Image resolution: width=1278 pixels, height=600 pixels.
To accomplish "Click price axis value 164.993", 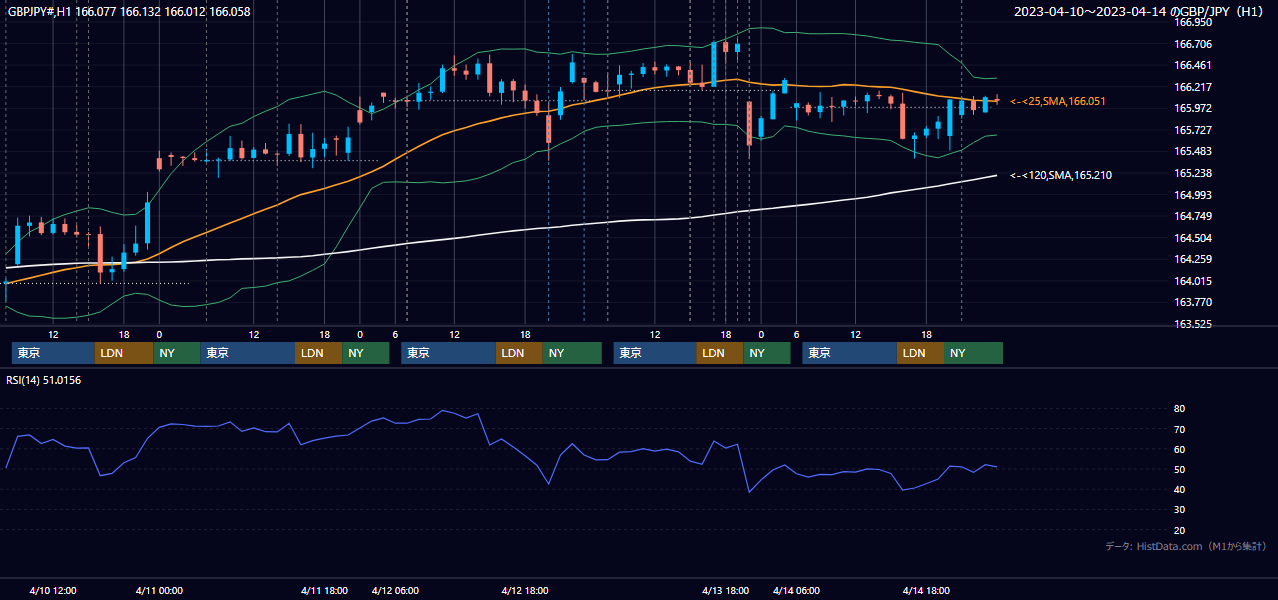I will pyautogui.click(x=1192, y=195).
